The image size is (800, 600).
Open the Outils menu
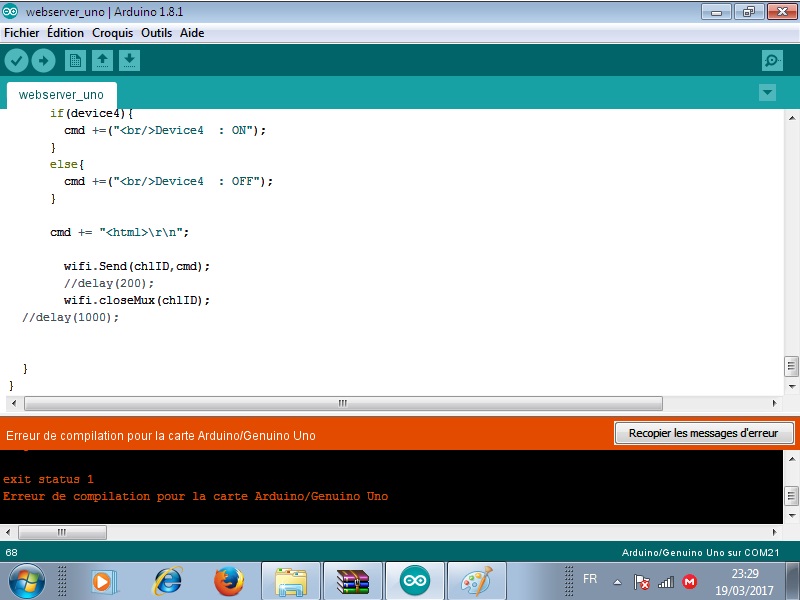click(156, 33)
